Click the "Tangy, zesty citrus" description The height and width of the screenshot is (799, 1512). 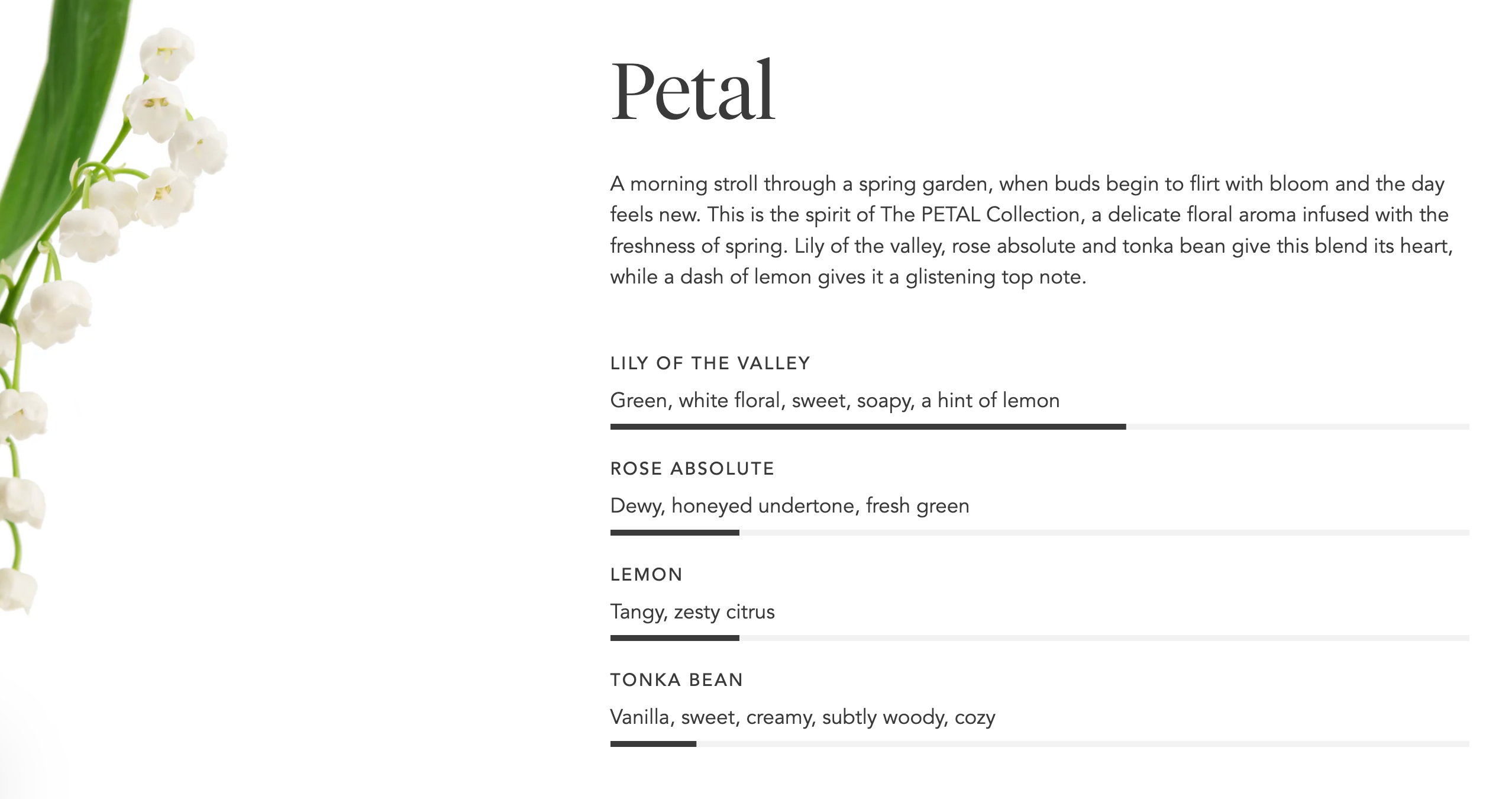coord(692,611)
